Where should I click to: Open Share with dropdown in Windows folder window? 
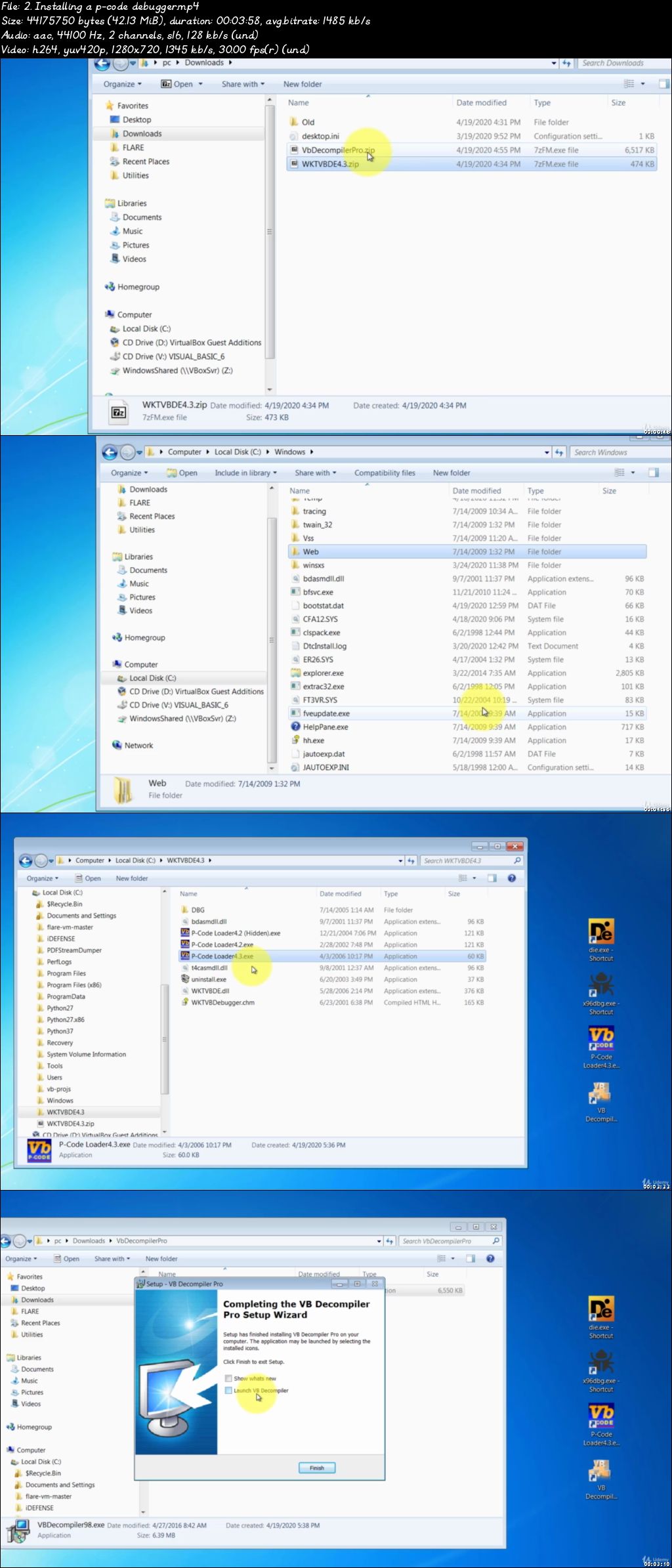(315, 473)
